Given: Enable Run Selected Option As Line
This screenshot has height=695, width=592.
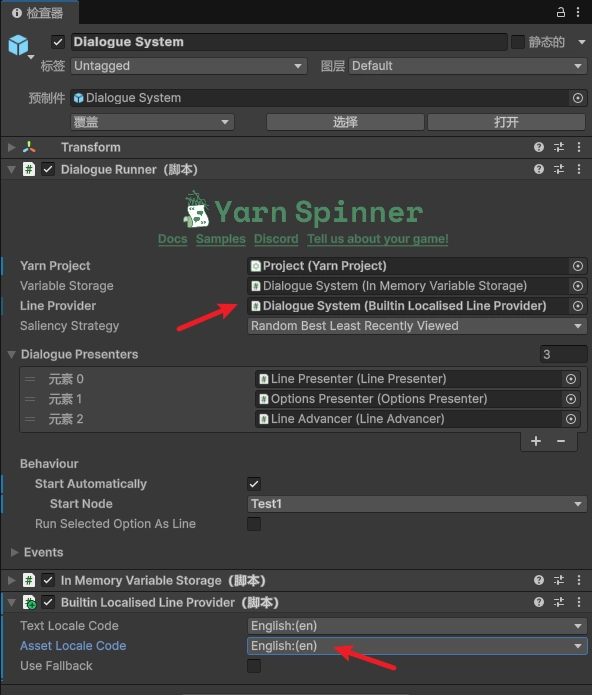Looking at the screenshot, I should [254, 523].
